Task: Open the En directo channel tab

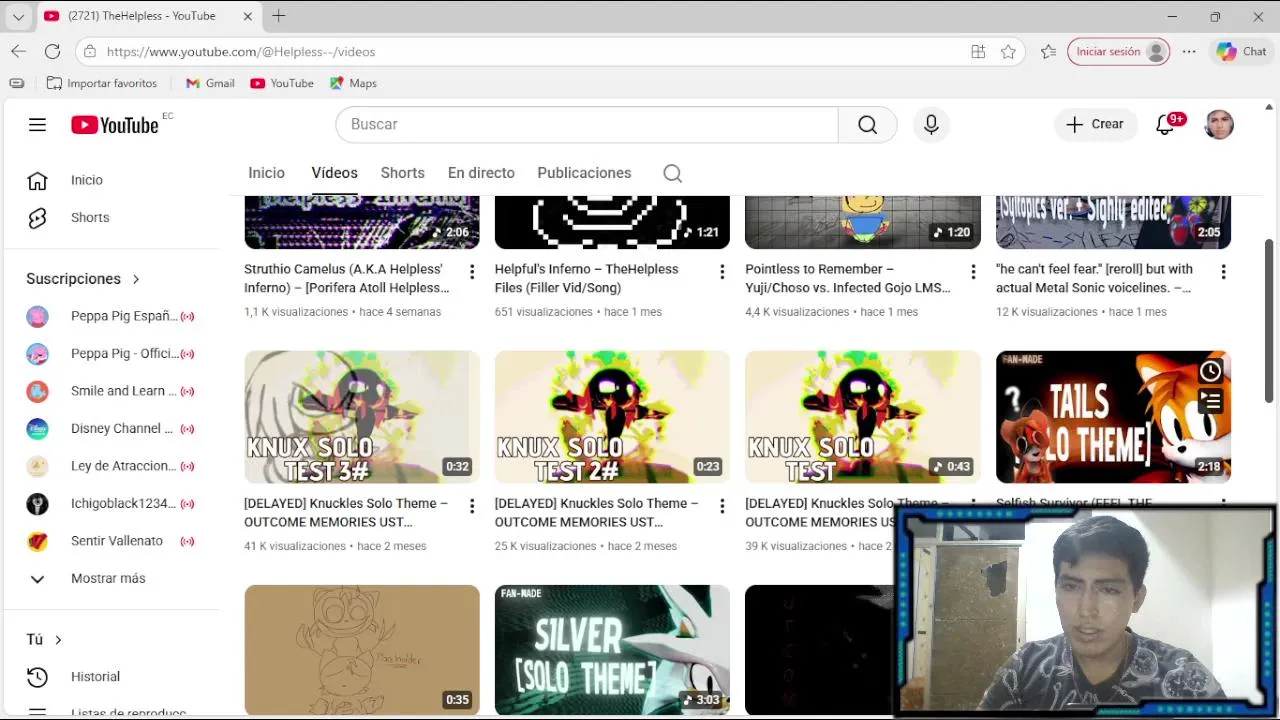Action: [481, 173]
